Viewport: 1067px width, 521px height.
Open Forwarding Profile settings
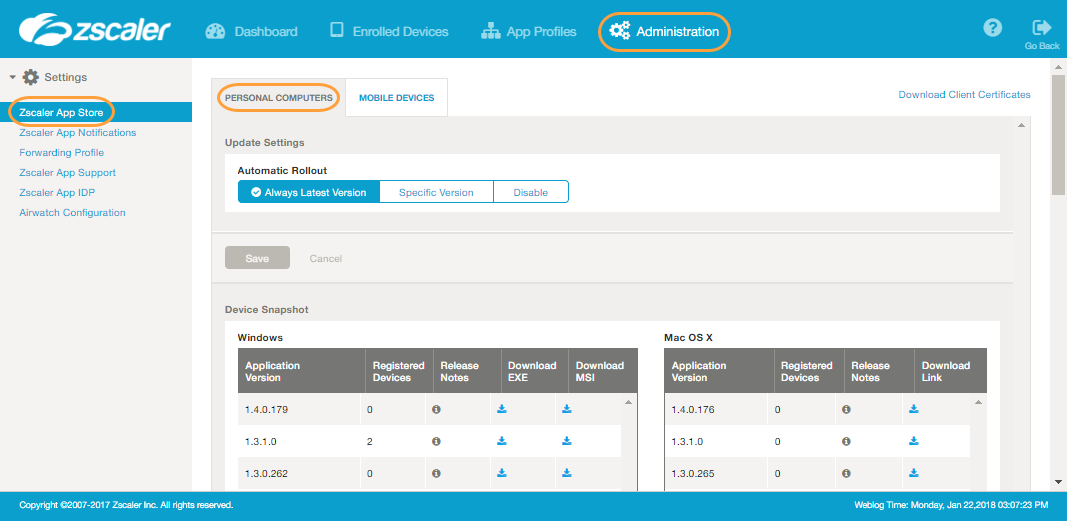click(61, 153)
